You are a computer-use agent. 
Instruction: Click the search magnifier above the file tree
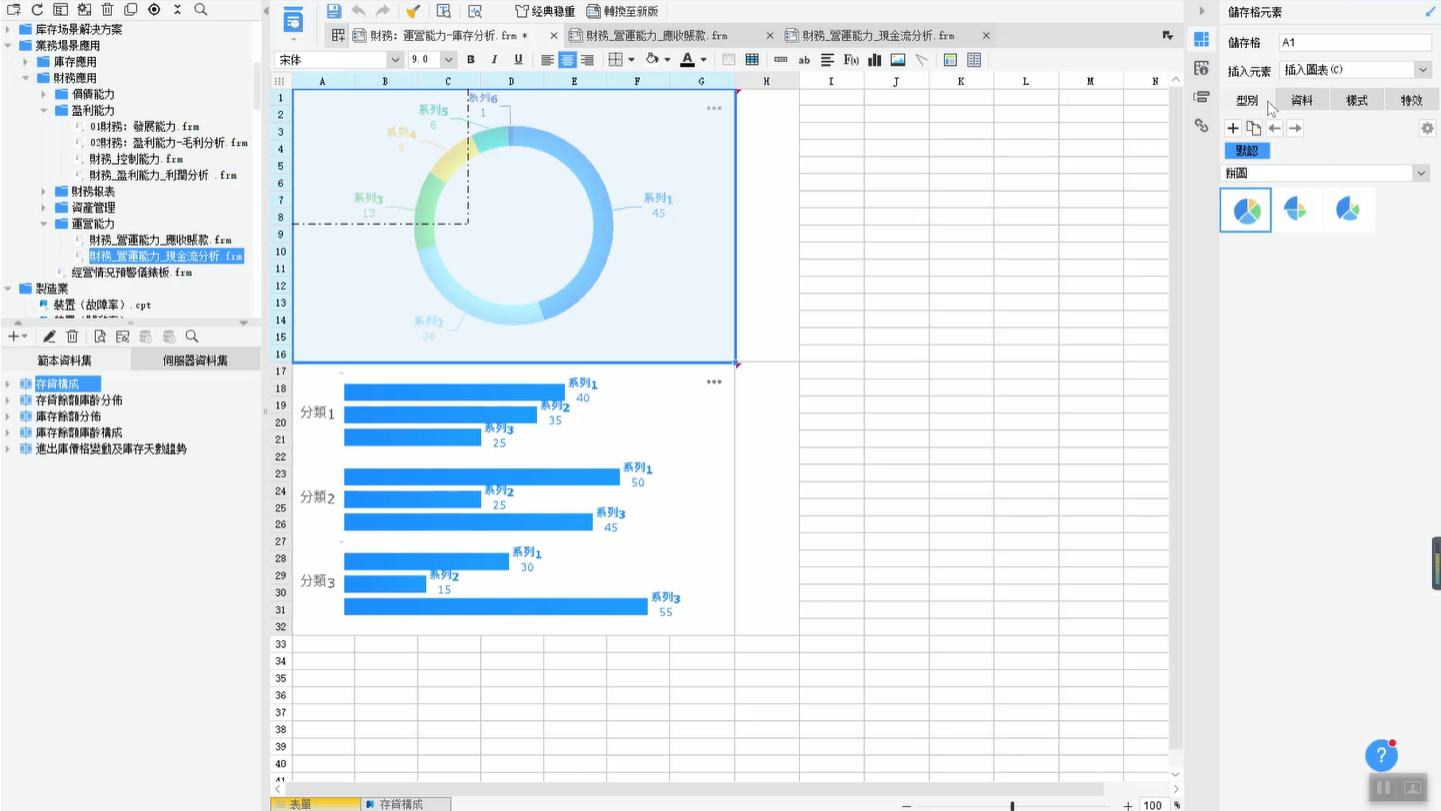pos(200,9)
